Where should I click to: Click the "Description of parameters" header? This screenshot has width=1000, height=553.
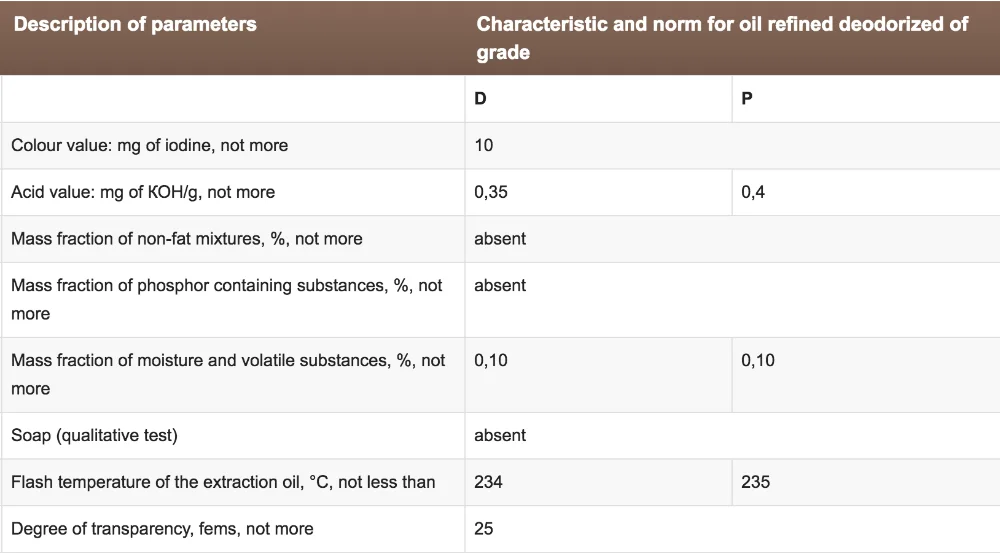[135, 25]
